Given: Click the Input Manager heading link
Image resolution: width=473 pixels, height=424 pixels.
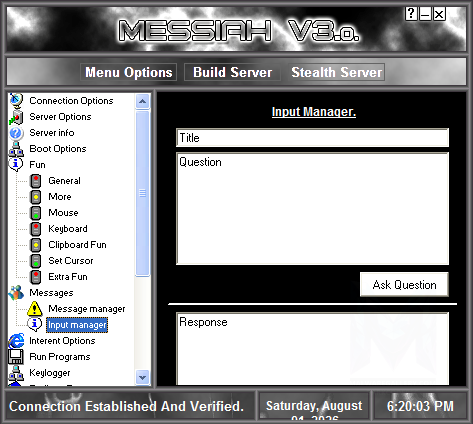Looking at the screenshot, I should (x=314, y=112).
